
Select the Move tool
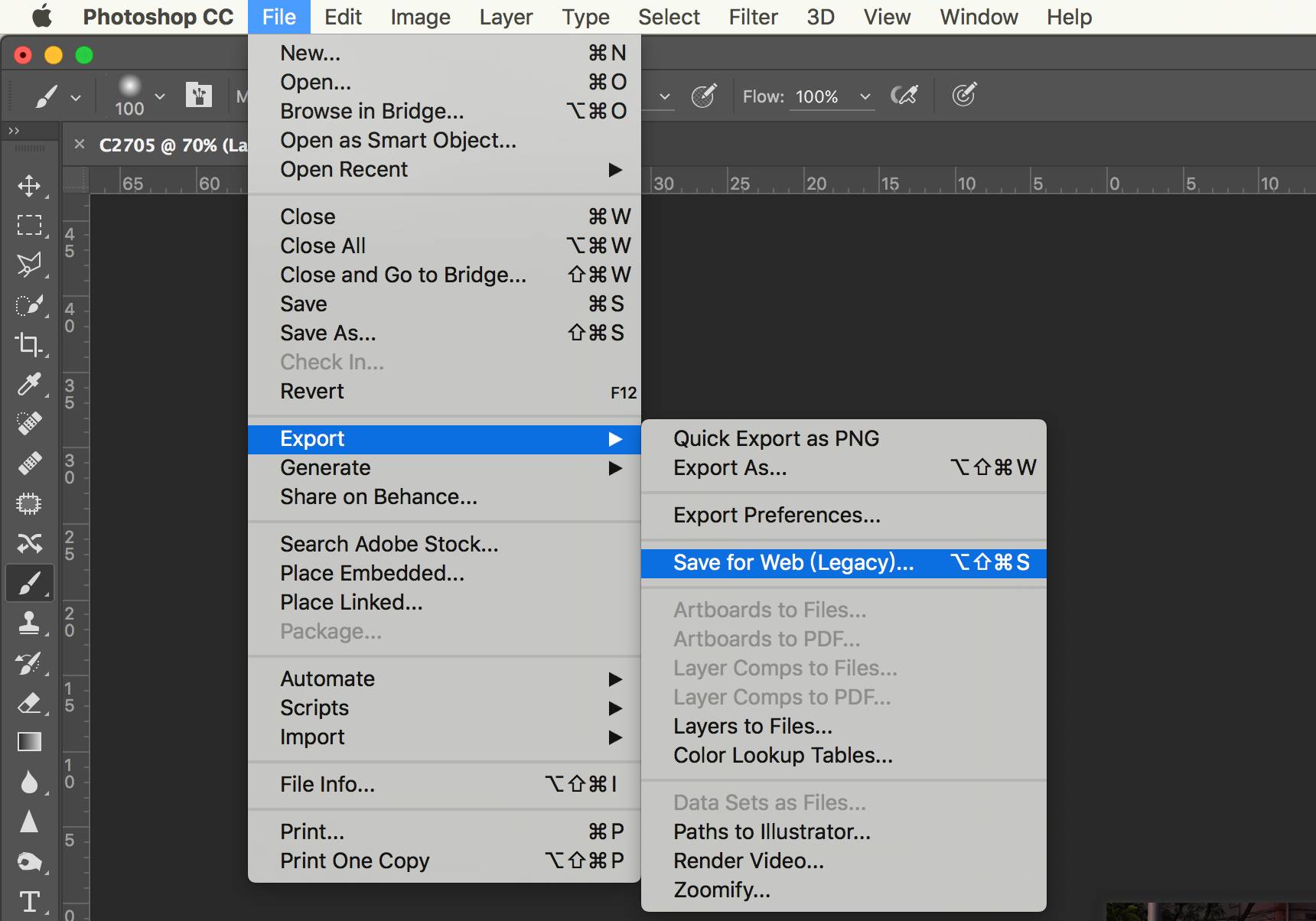point(29,186)
